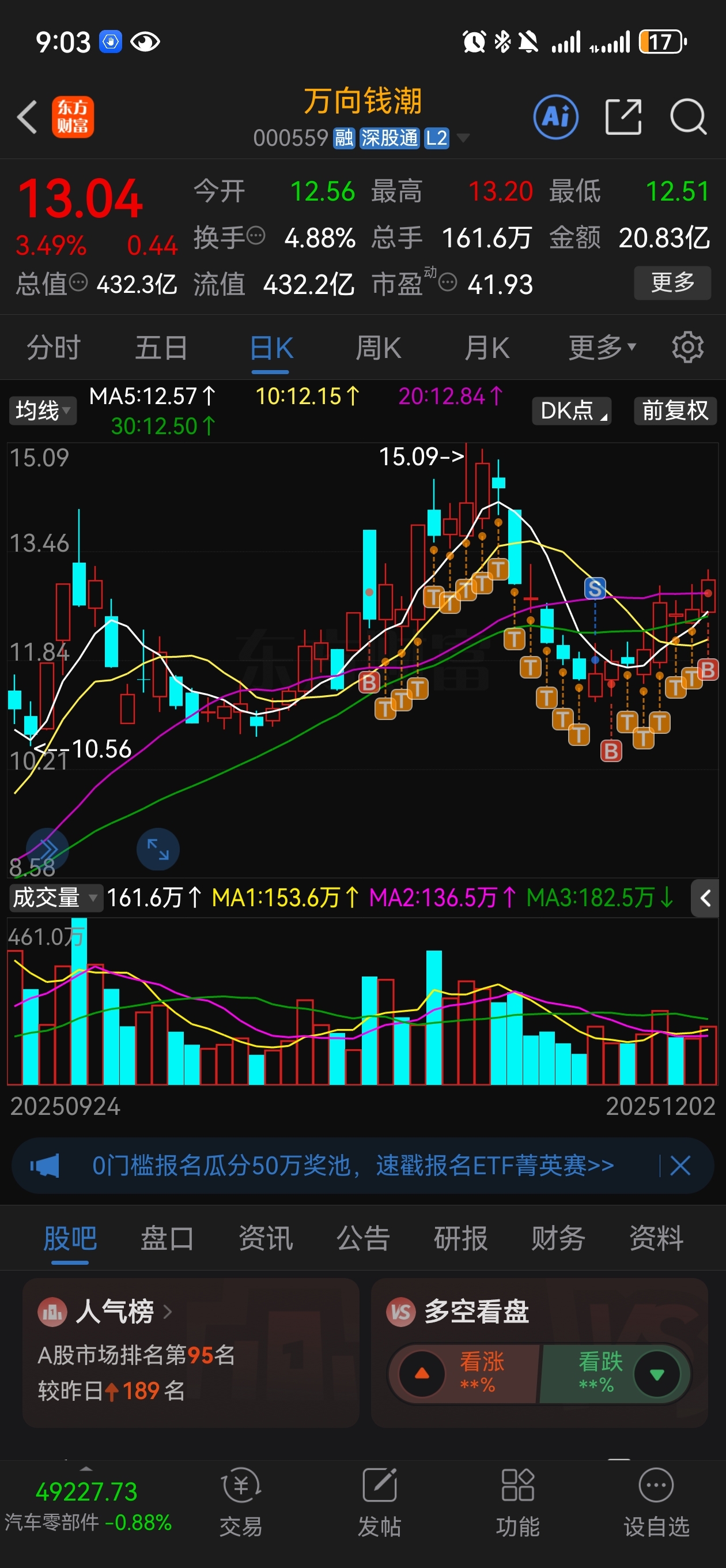The image size is (726, 1568).
Task: Tap the VS 多空看盘 icon
Action: click(x=401, y=1311)
